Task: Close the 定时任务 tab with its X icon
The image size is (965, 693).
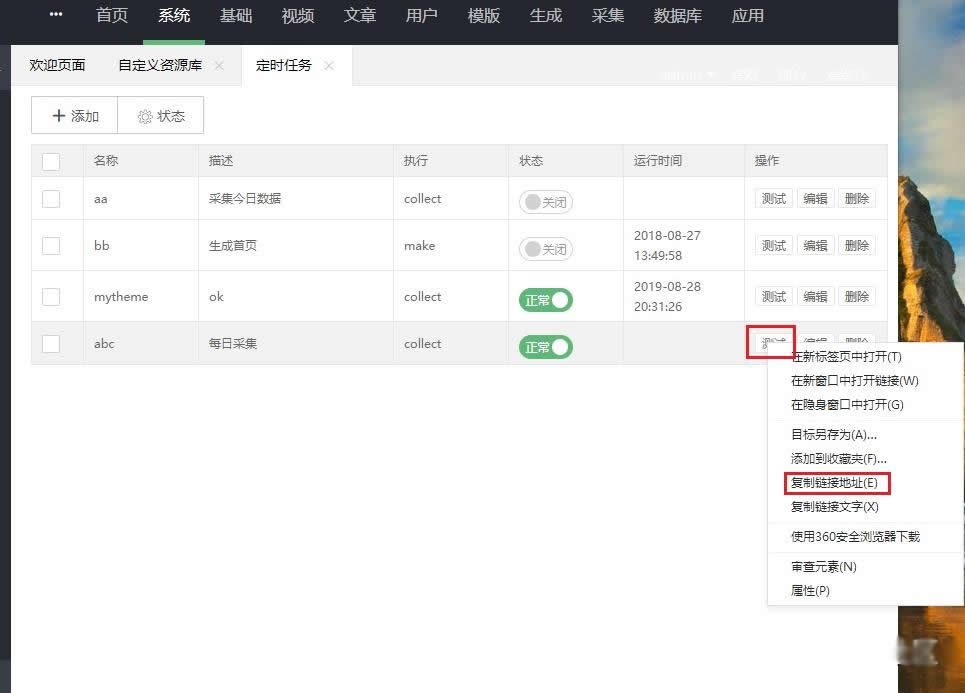Action: click(328, 63)
